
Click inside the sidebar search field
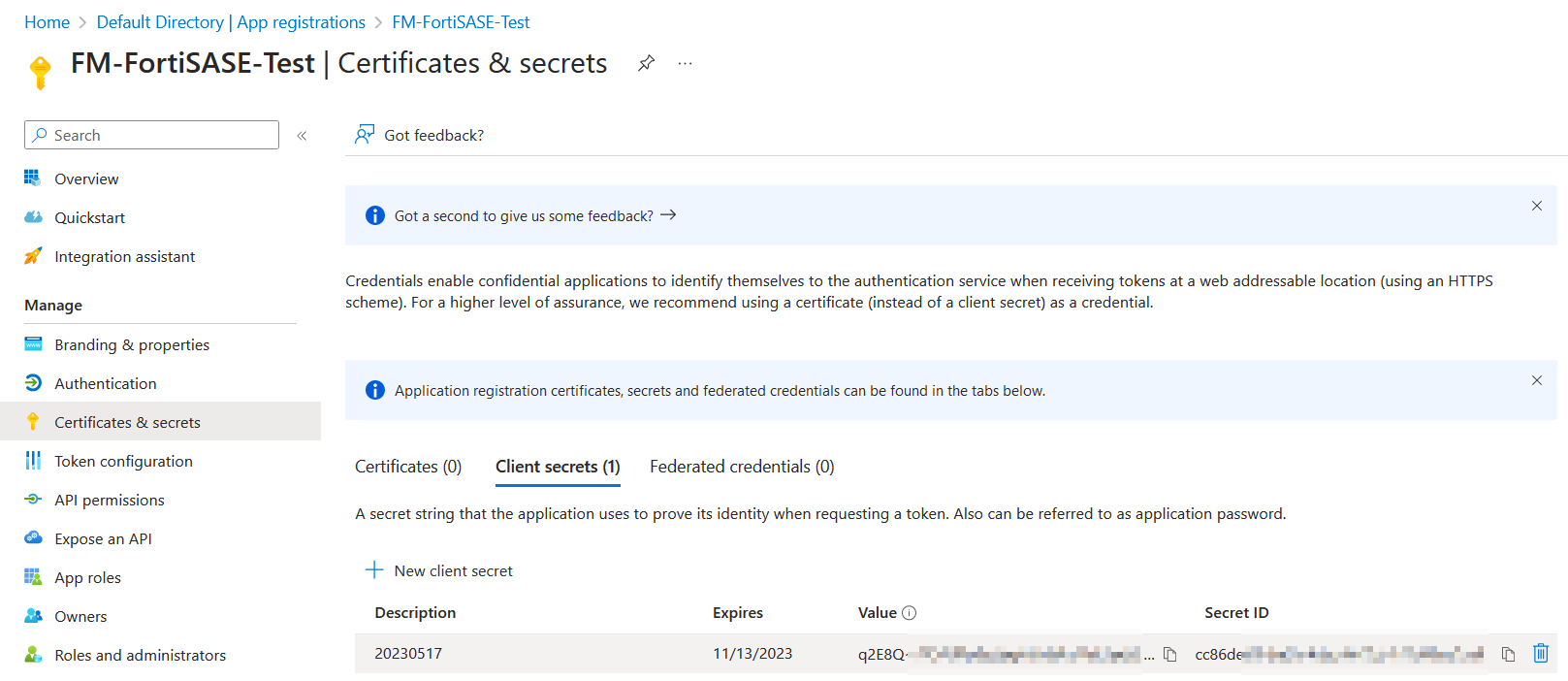(150, 135)
